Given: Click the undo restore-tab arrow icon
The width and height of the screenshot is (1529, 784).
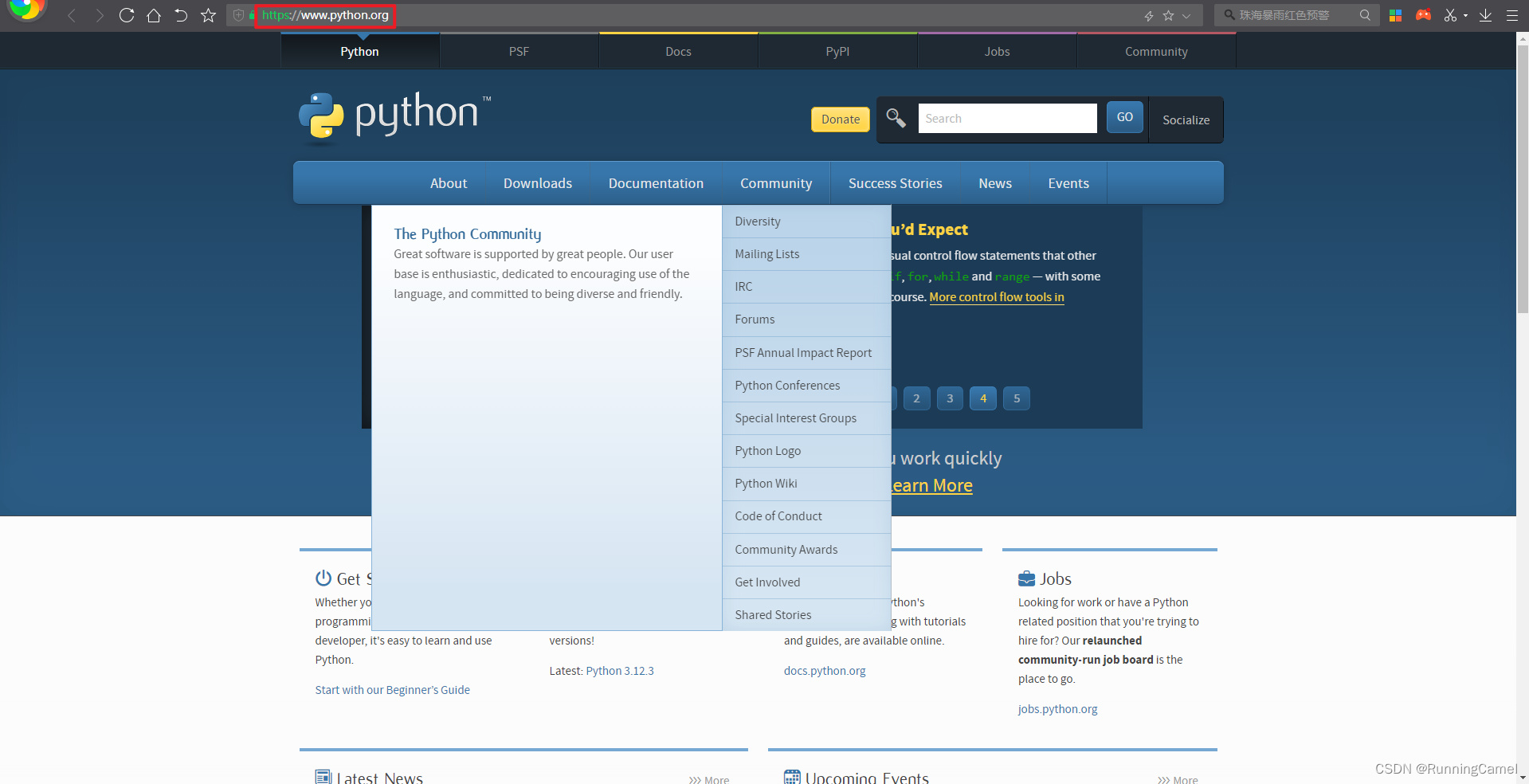Looking at the screenshot, I should click(181, 15).
